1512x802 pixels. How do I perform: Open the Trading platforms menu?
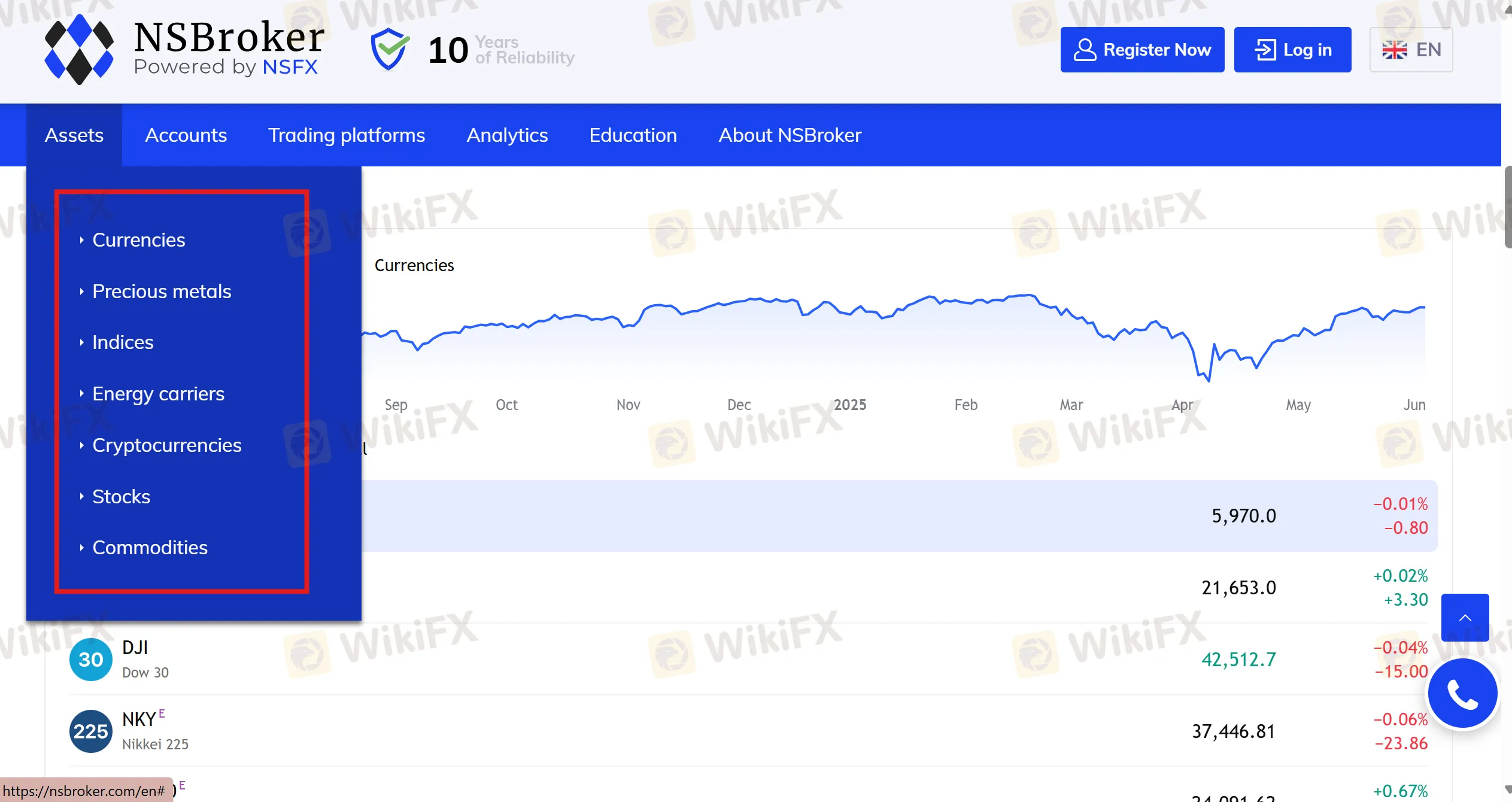(347, 135)
